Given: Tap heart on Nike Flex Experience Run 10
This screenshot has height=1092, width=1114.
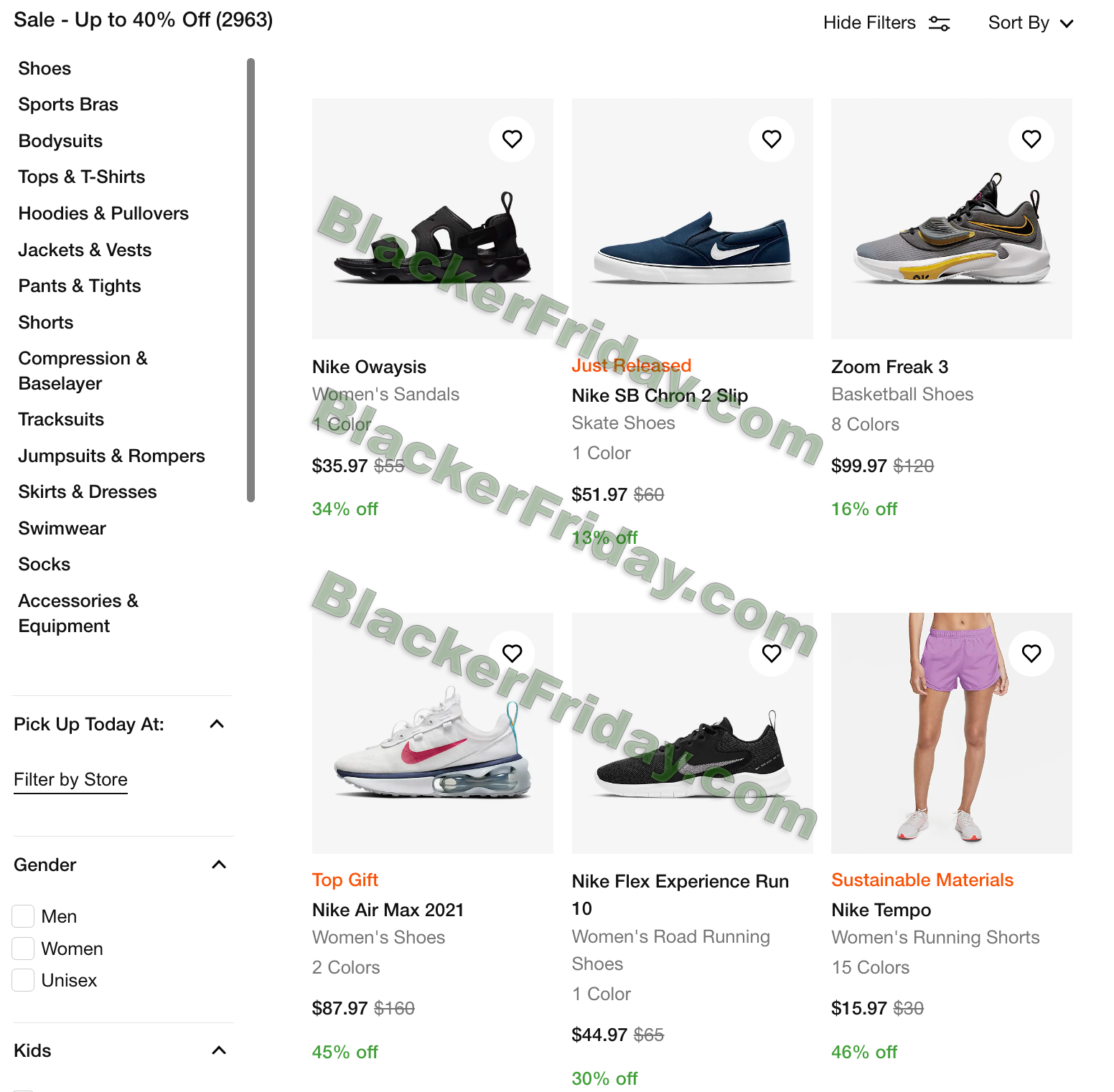Looking at the screenshot, I should tap(772, 654).
